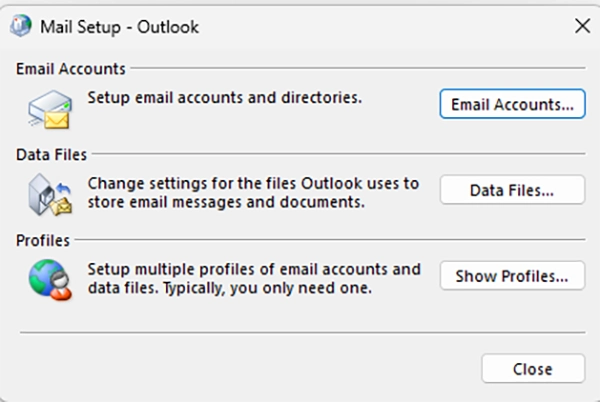Screen dimensions: 600x402
Task: Click the Profiles globe icon
Action: click(49, 278)
